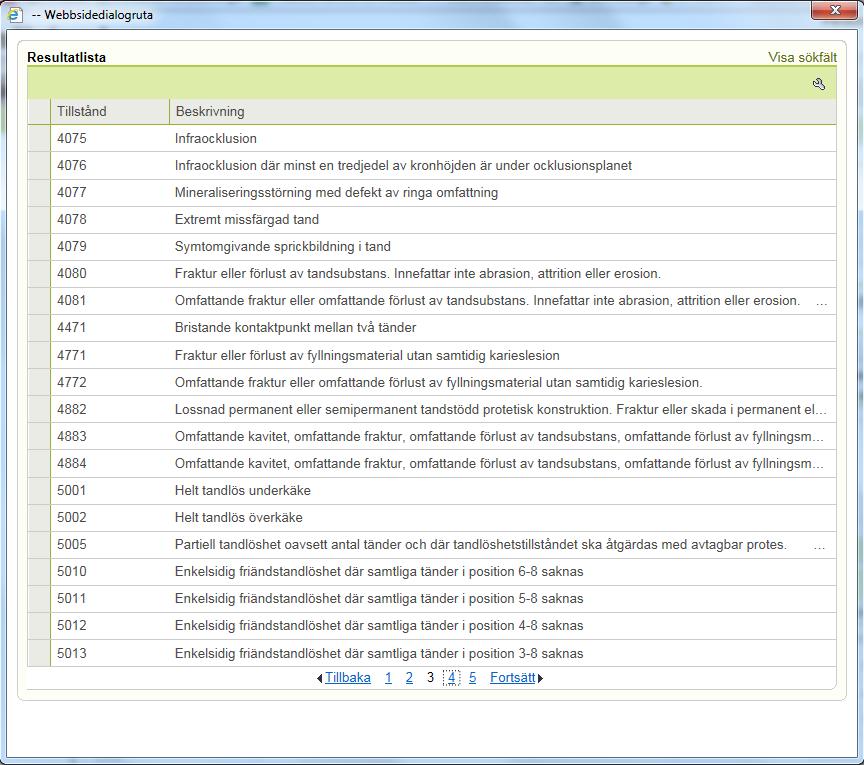Go to results page 5
The height and width of the screenshot is (765, 864).
472,677
